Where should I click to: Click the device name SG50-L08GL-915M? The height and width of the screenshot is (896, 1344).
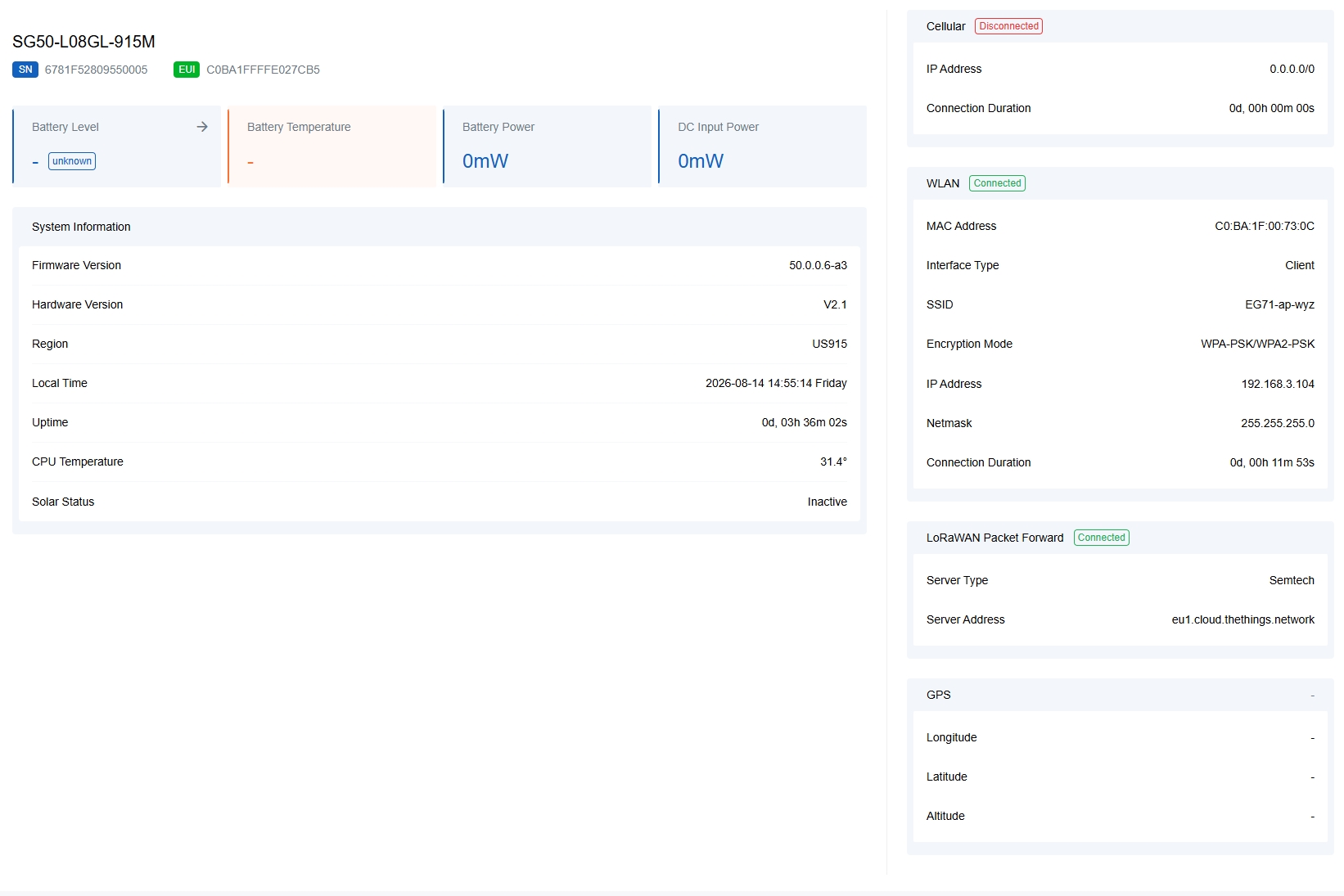83,42
